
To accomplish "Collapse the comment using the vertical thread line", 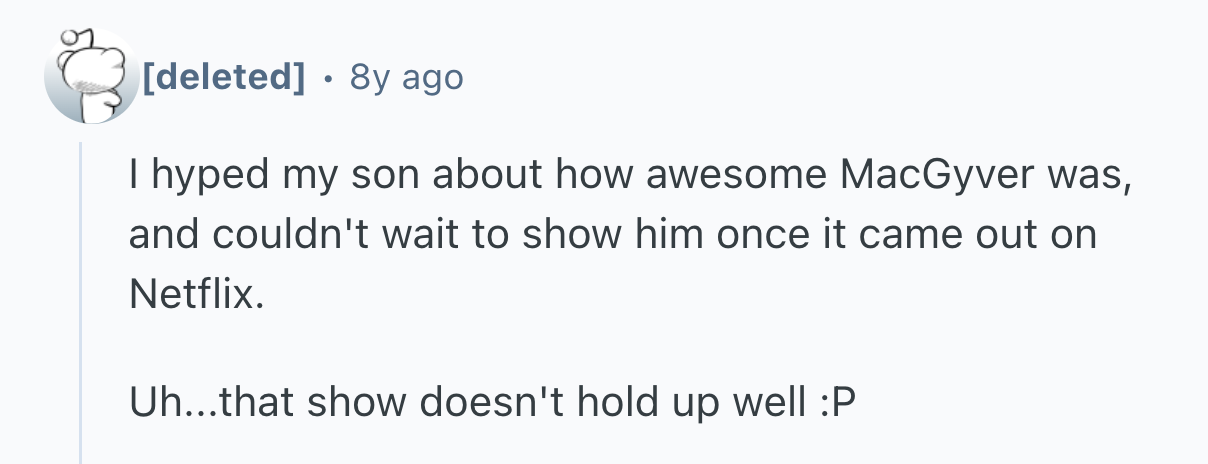I will click(x=82, y=300).
